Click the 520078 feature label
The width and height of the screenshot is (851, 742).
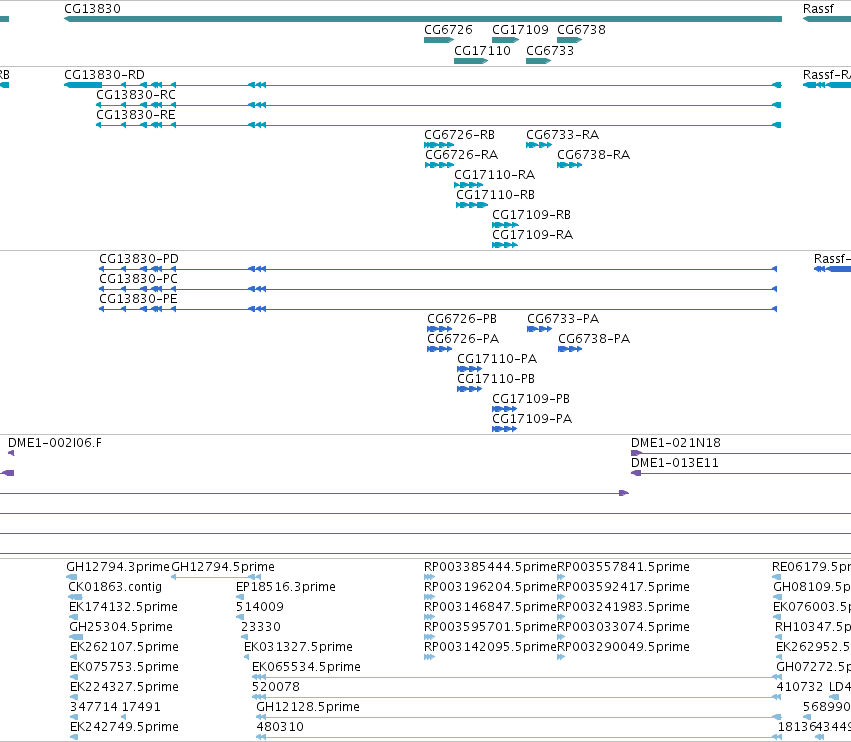tap(276, 687)
